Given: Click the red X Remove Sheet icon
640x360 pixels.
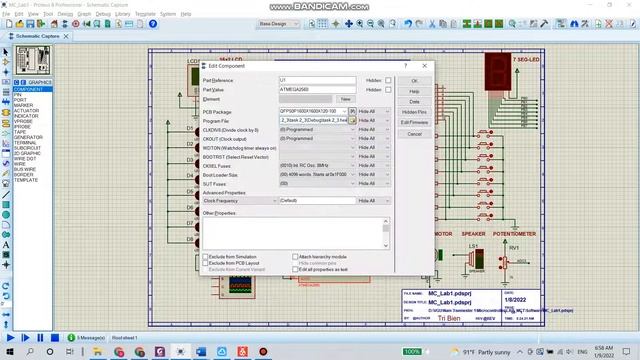Looking at the screenshot, I should [x=609, y=24].
